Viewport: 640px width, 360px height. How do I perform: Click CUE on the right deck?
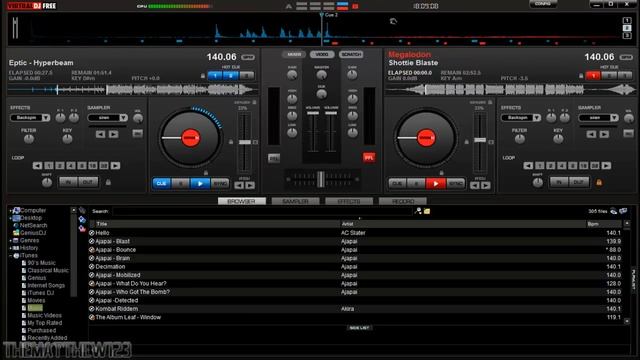(x=397, y=184)
